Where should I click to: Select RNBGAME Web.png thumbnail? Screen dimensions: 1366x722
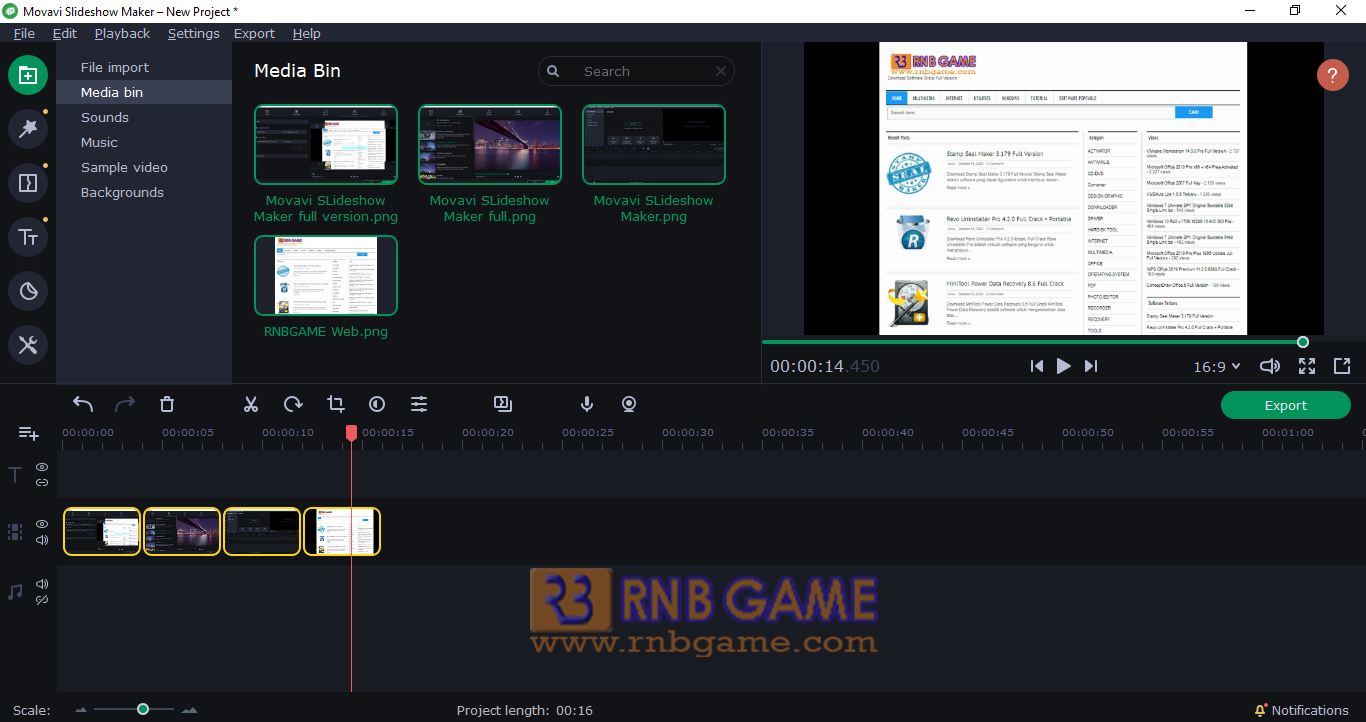pos(326,275)
